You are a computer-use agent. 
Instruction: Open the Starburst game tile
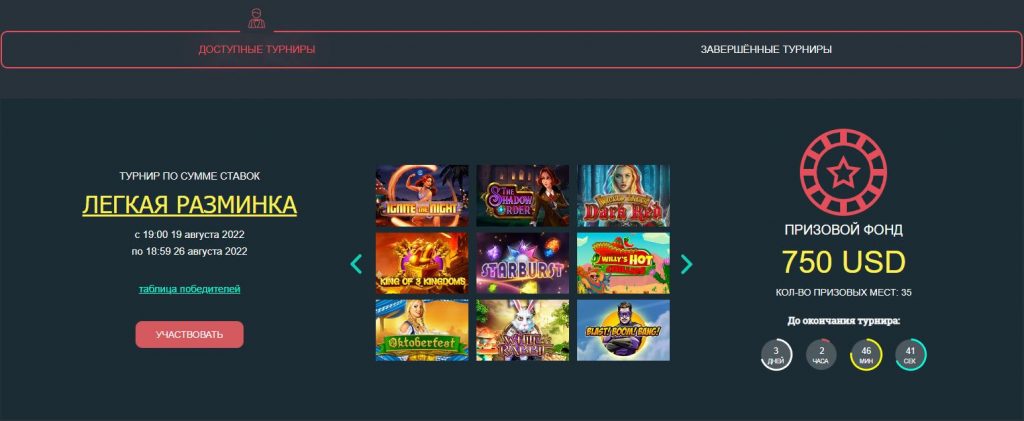click(522, 263)
